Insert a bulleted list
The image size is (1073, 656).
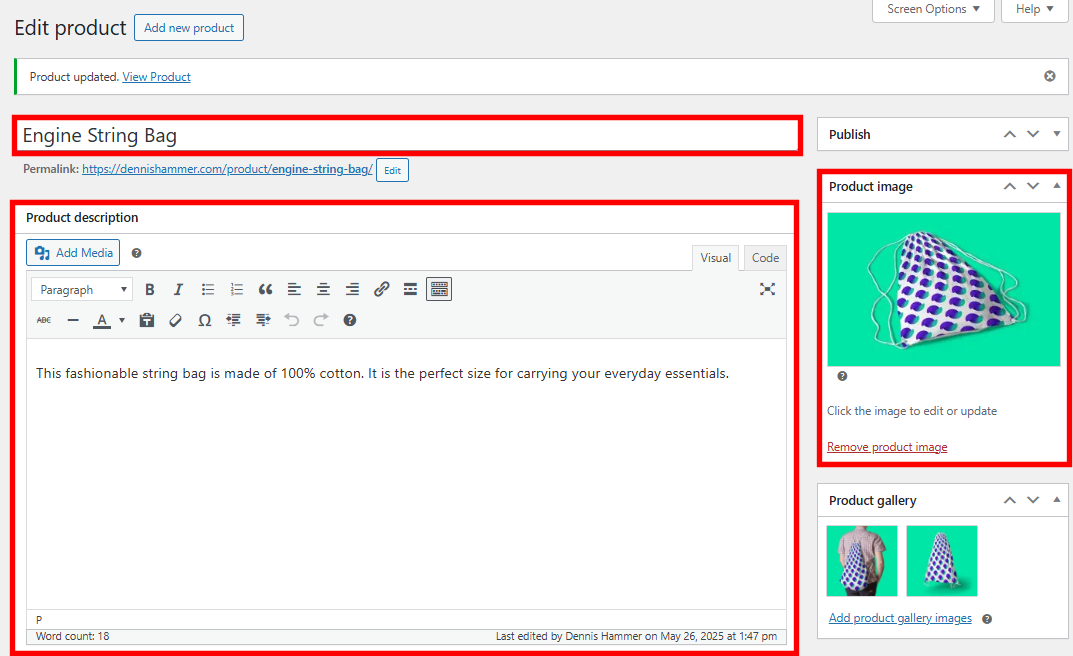(x=207, y=289)
